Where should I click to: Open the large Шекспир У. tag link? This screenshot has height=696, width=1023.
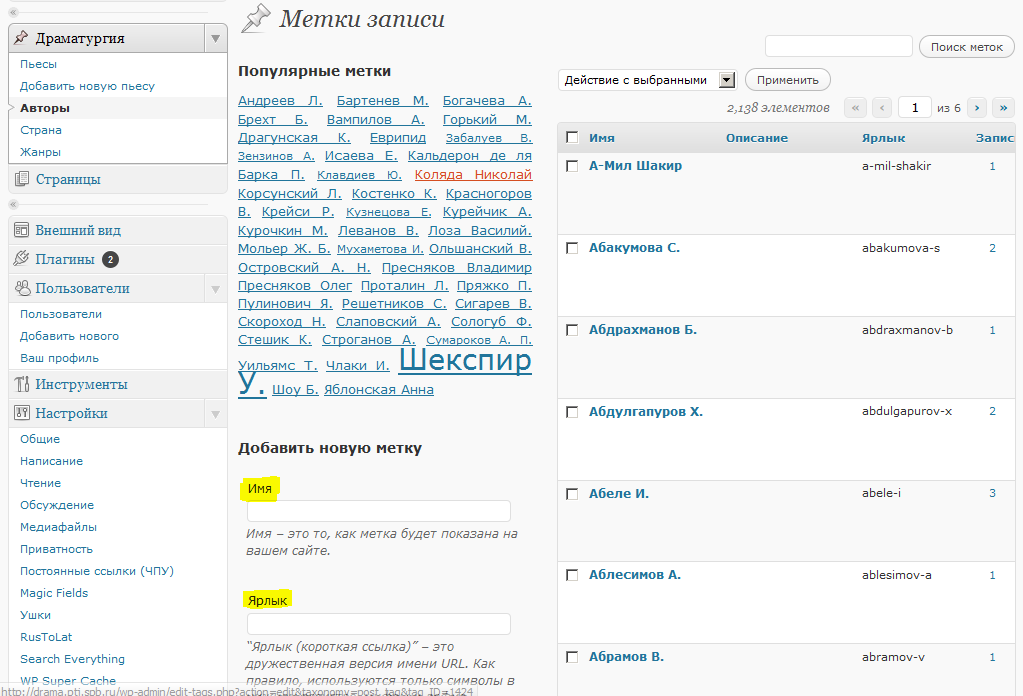click(x=465, y=361)
